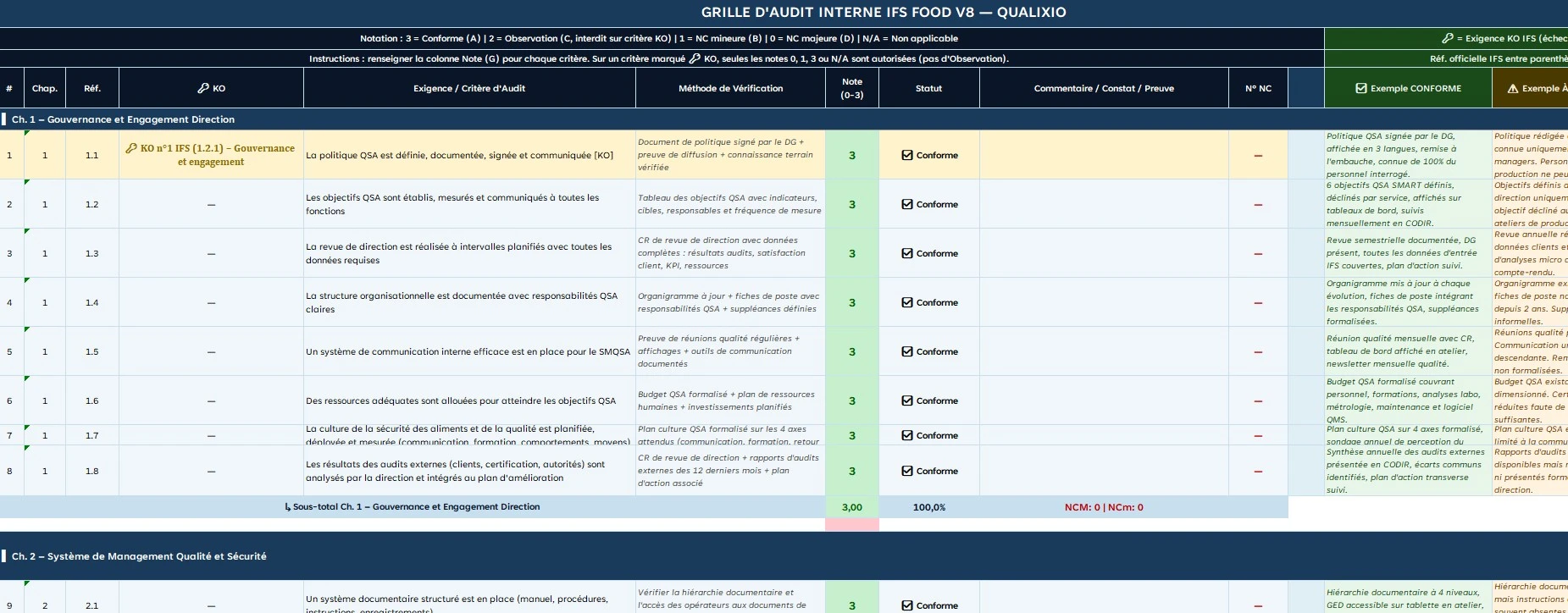Select the method cell 'Tableau des objectifs QSA avec indicateurs…'
The width and height of the screenshot is (1568, 613).
[x=730, y=204]
